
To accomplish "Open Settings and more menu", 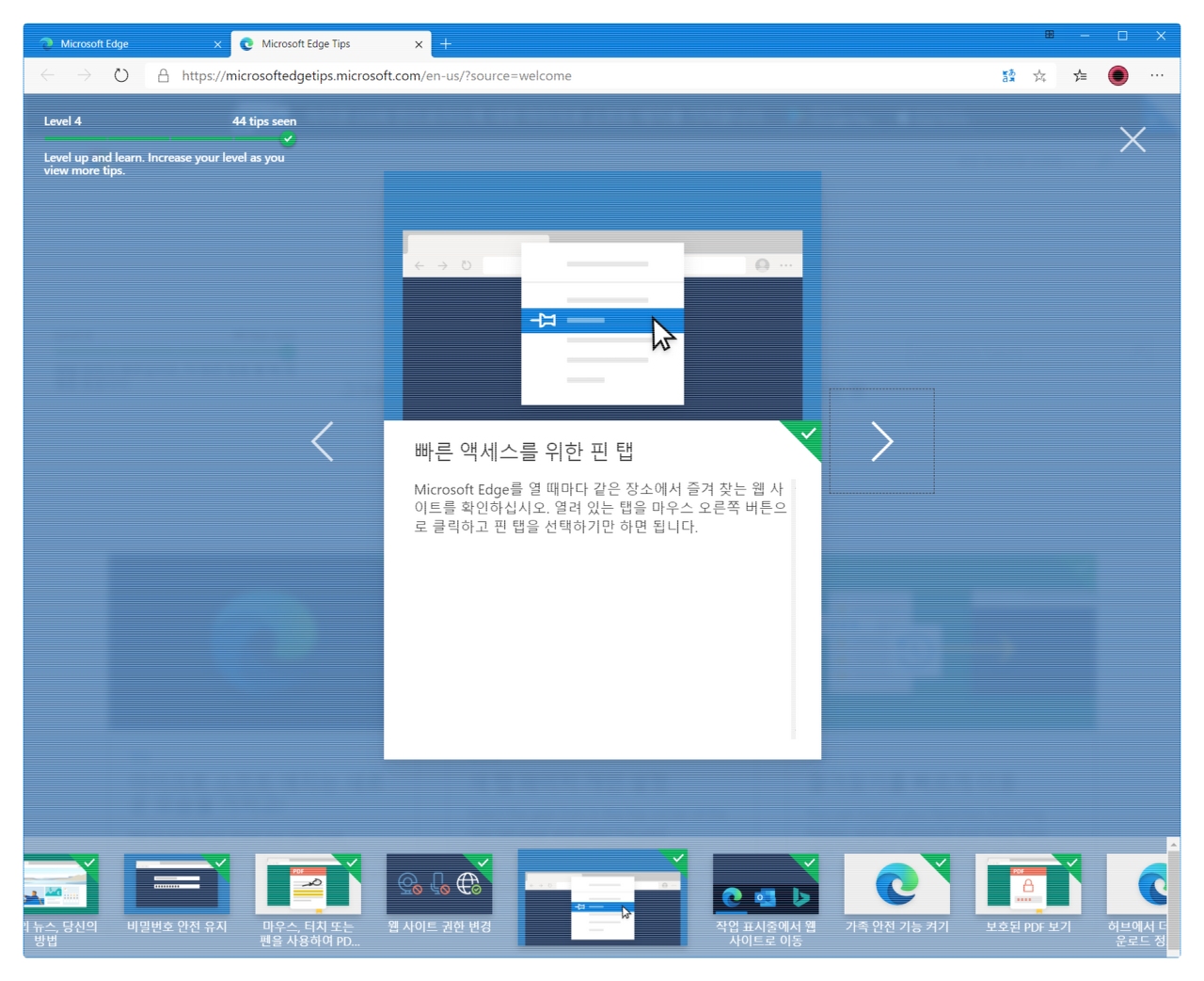I will click(x=1157, y=76).
